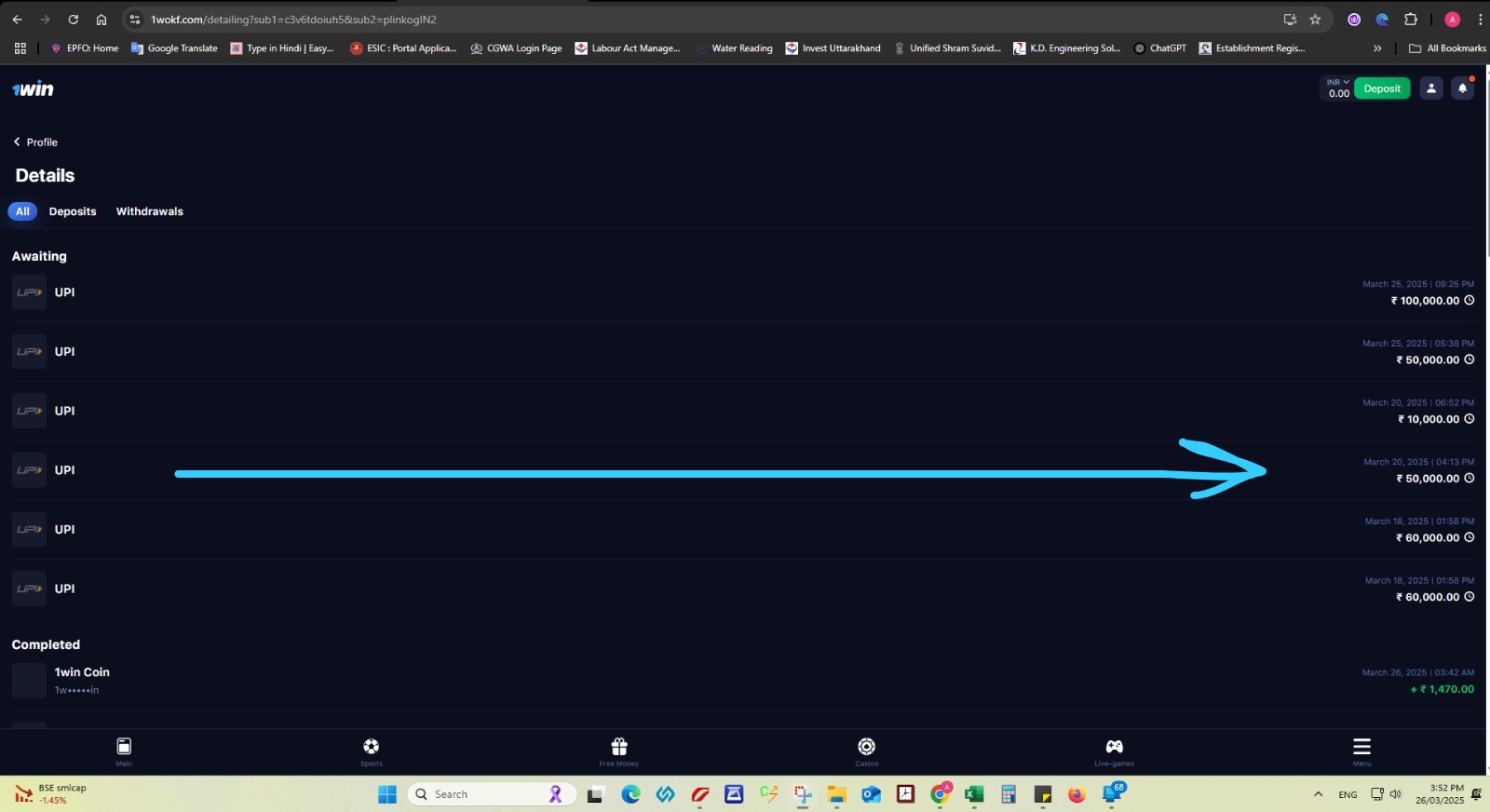This screenshot has width=1490, height=812.
Task: Open the browser apps grid icon
Action: click(x=20, y=48)
